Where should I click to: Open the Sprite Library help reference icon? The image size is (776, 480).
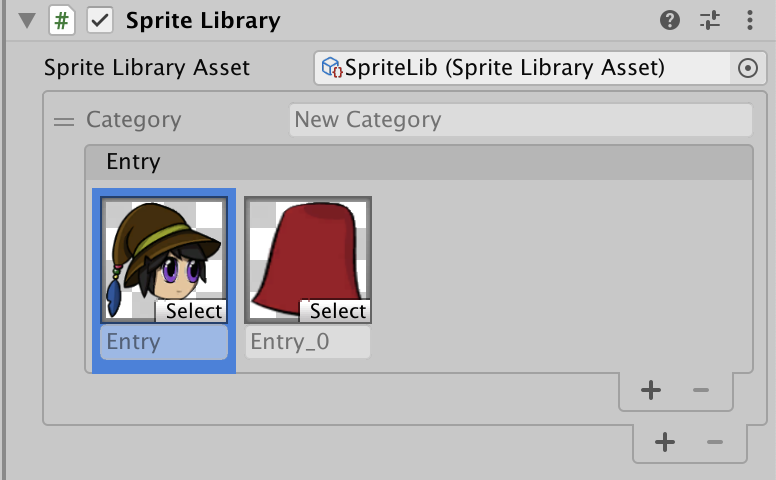point(670,20)
